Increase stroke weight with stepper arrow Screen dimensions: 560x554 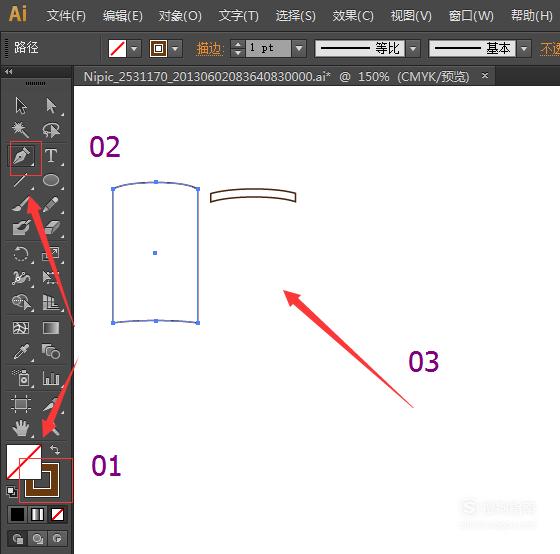[x=238, y=44]
